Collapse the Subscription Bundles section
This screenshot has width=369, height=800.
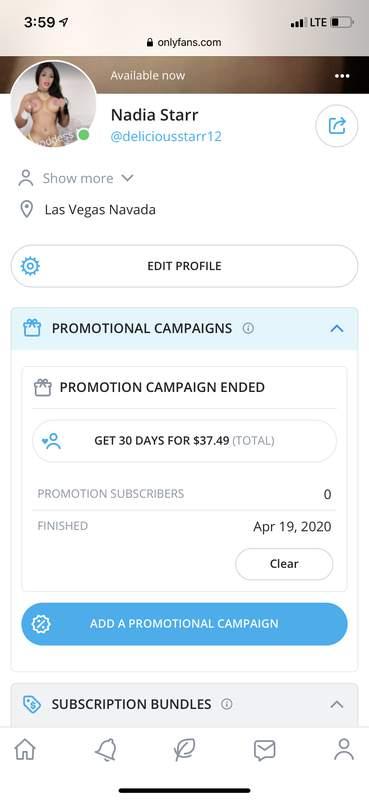[336, 705]
